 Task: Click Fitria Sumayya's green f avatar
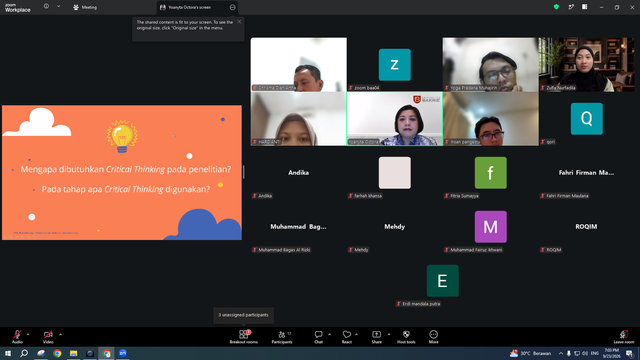click(491, 173)
